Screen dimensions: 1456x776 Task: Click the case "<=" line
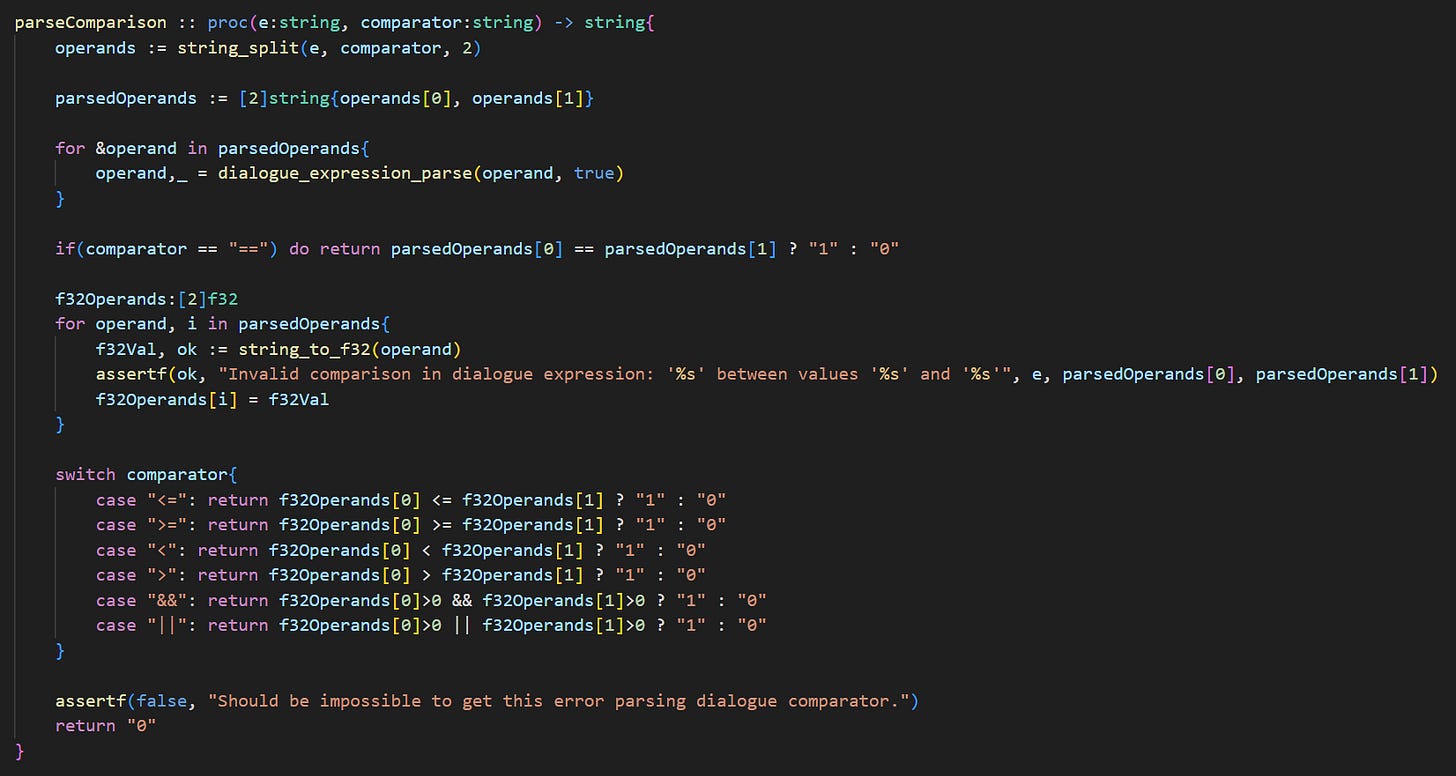[x=410, y=499]
